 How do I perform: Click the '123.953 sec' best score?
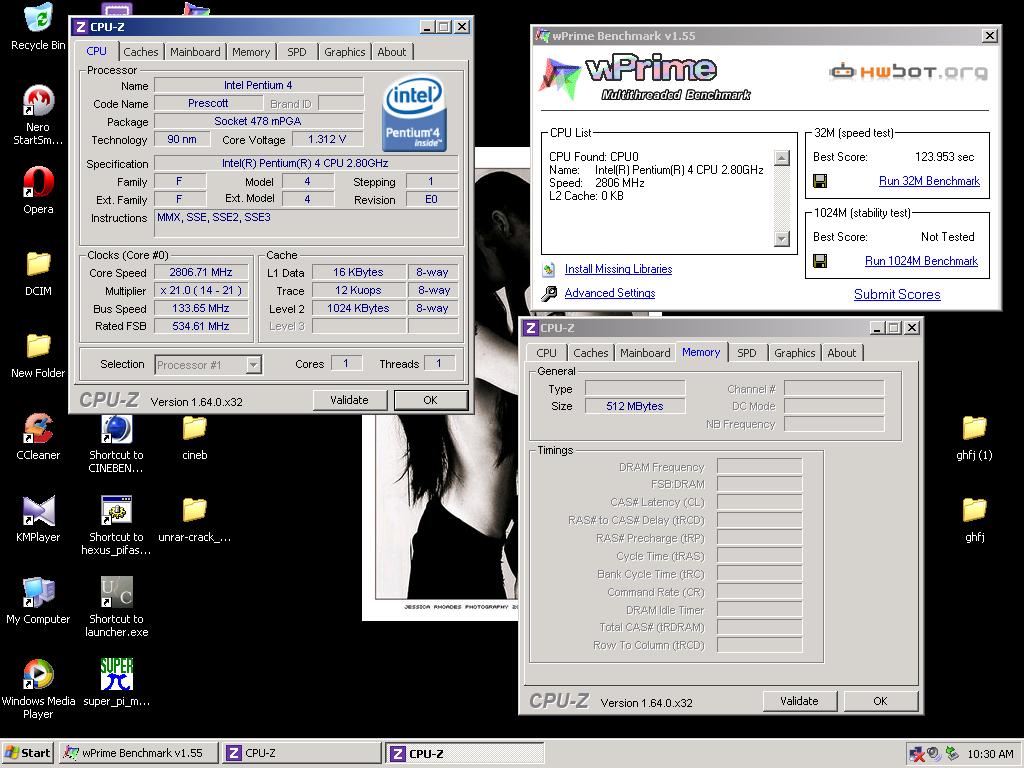point(944,157)
